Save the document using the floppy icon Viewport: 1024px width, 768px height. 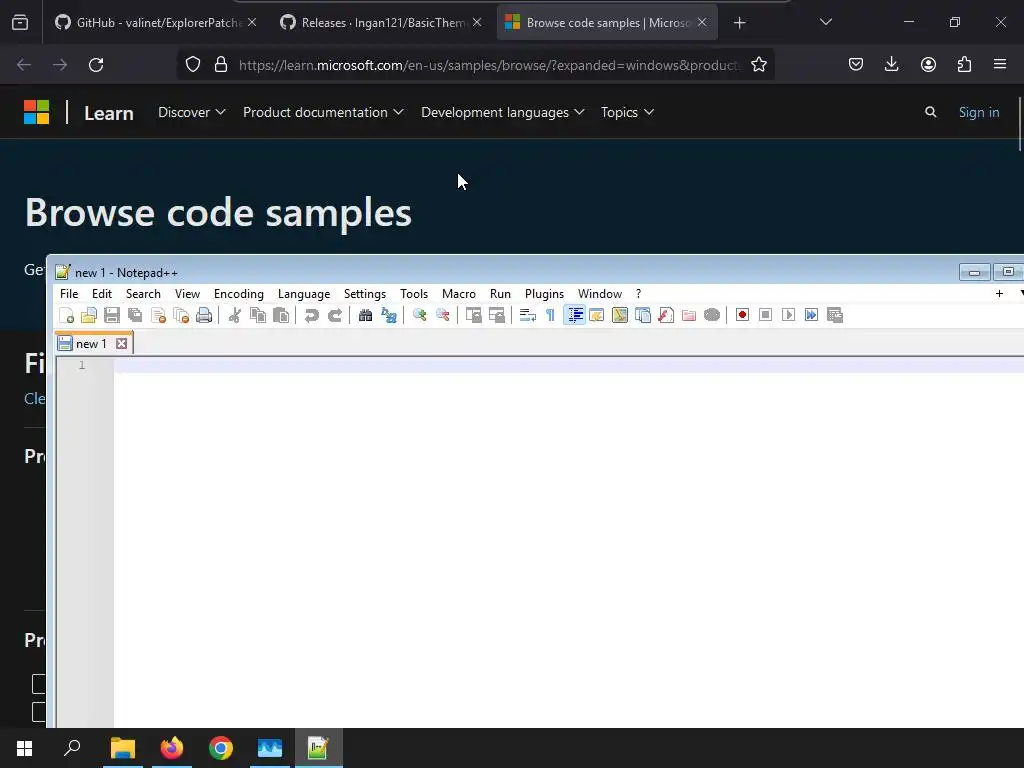tap(112, 315)
